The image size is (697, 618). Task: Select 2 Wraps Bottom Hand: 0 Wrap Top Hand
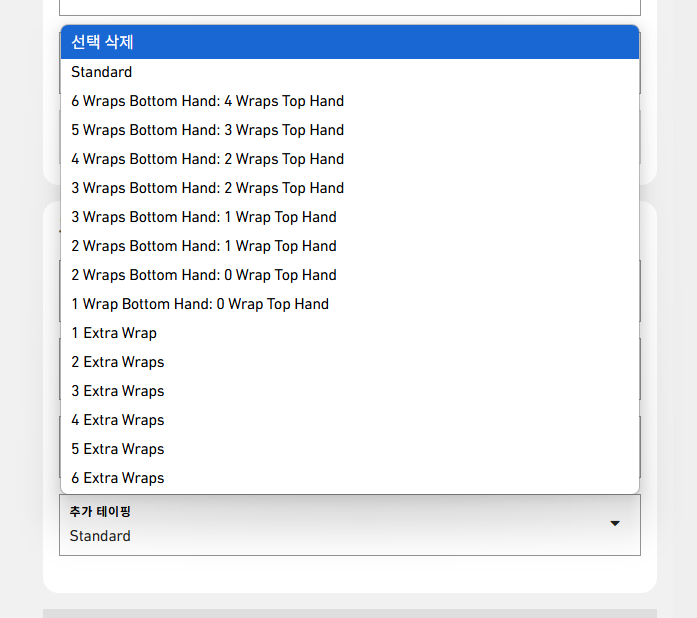[350, 275]
